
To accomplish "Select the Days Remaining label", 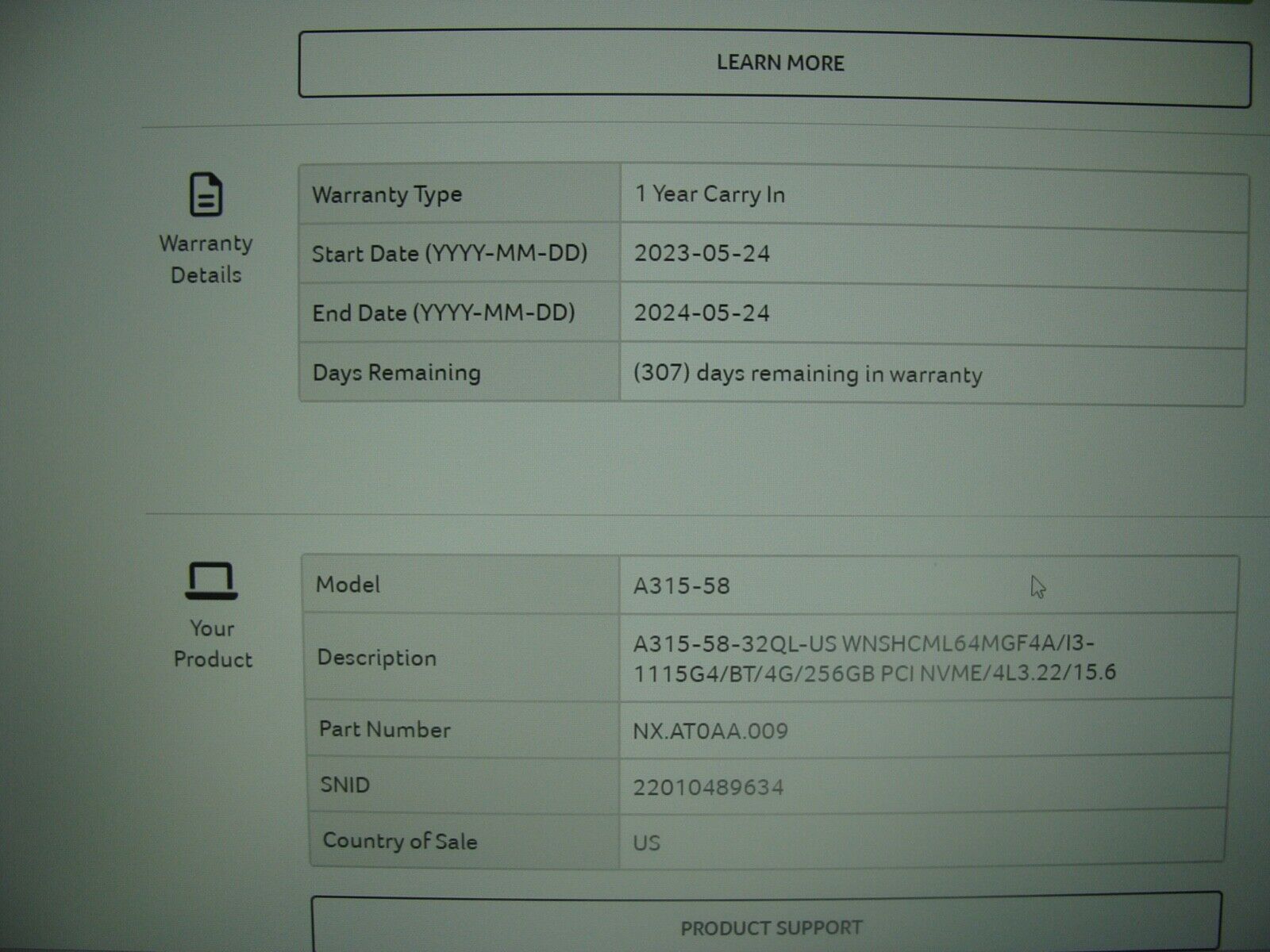I will [396, 372].
